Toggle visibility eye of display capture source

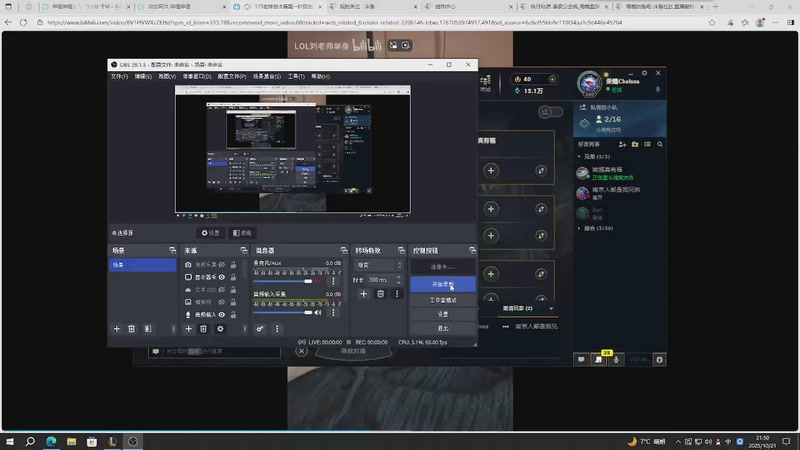click(x=222, y=278)
